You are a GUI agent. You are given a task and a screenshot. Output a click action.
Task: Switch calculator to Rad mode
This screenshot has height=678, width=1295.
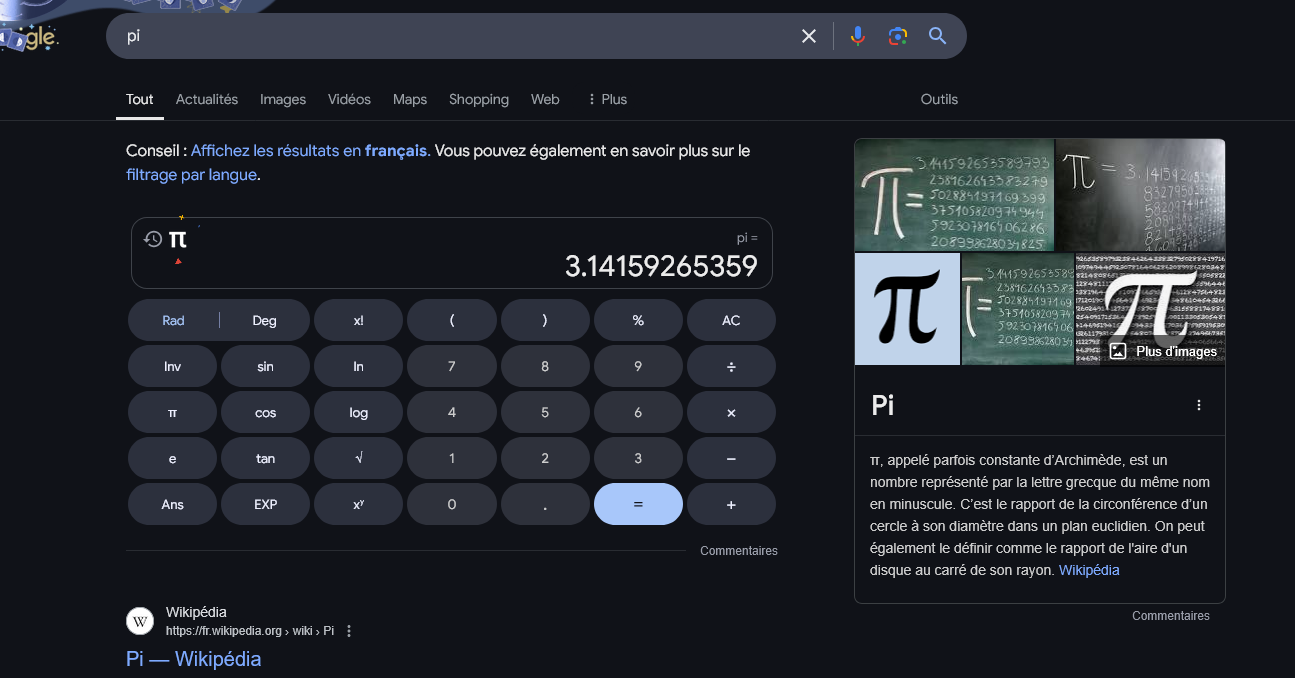point(174,320)
